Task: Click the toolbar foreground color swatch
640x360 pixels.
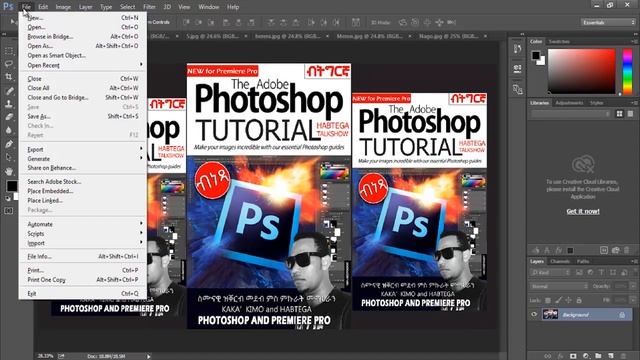Action: coord(11,186)
